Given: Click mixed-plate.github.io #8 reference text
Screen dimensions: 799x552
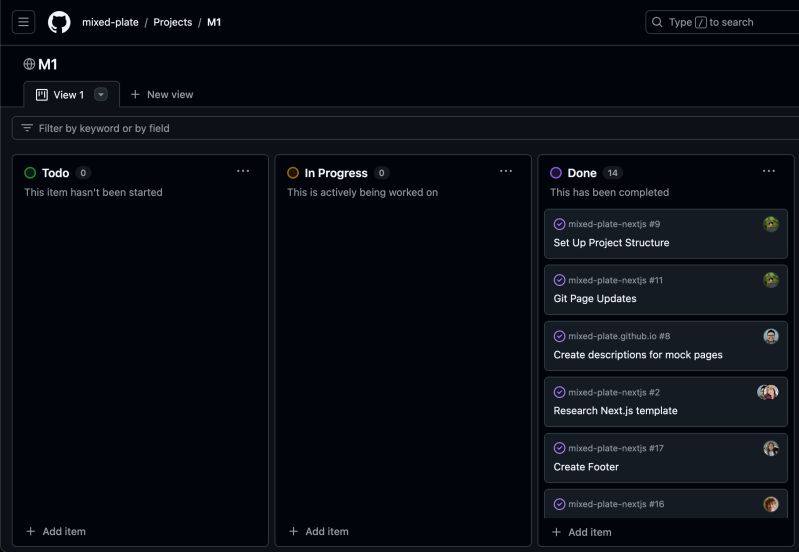Looking at the screenshot, I should (619, 336).
